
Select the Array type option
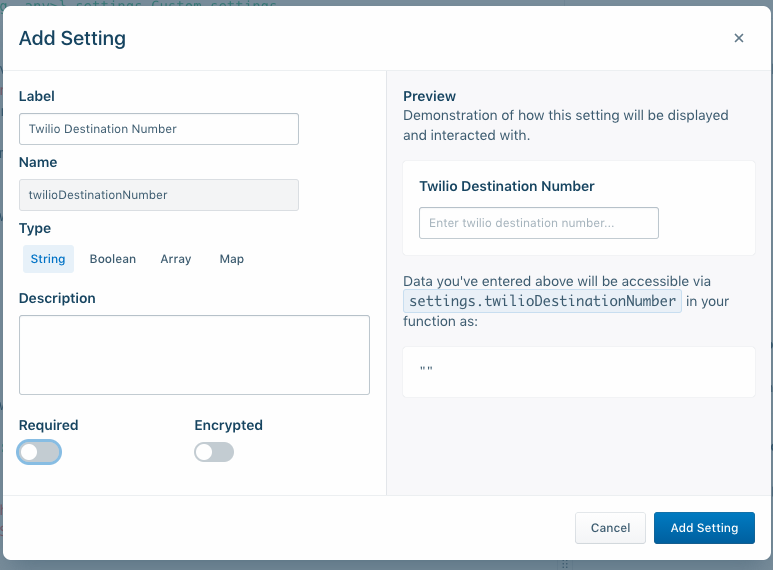176,259
